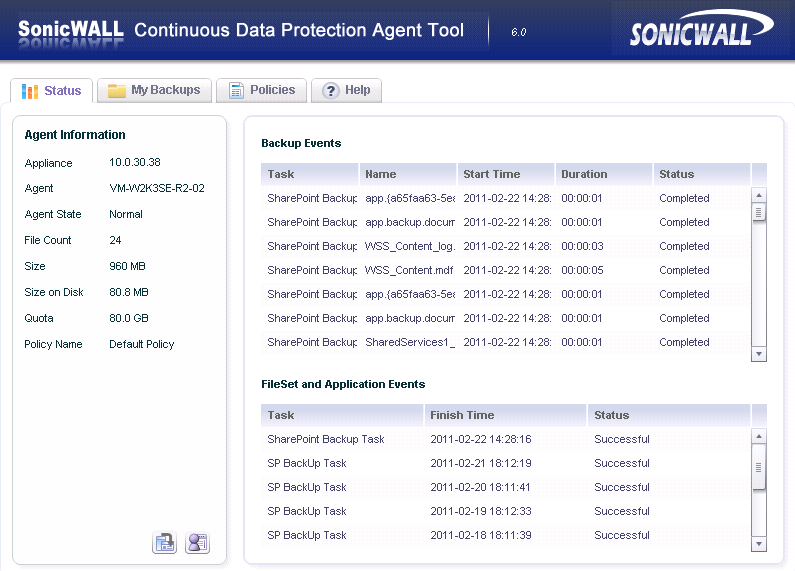Click the SonicWALL logo at top right
The image size is (795, 571).
pyautogui.click(x=701, y=29)
